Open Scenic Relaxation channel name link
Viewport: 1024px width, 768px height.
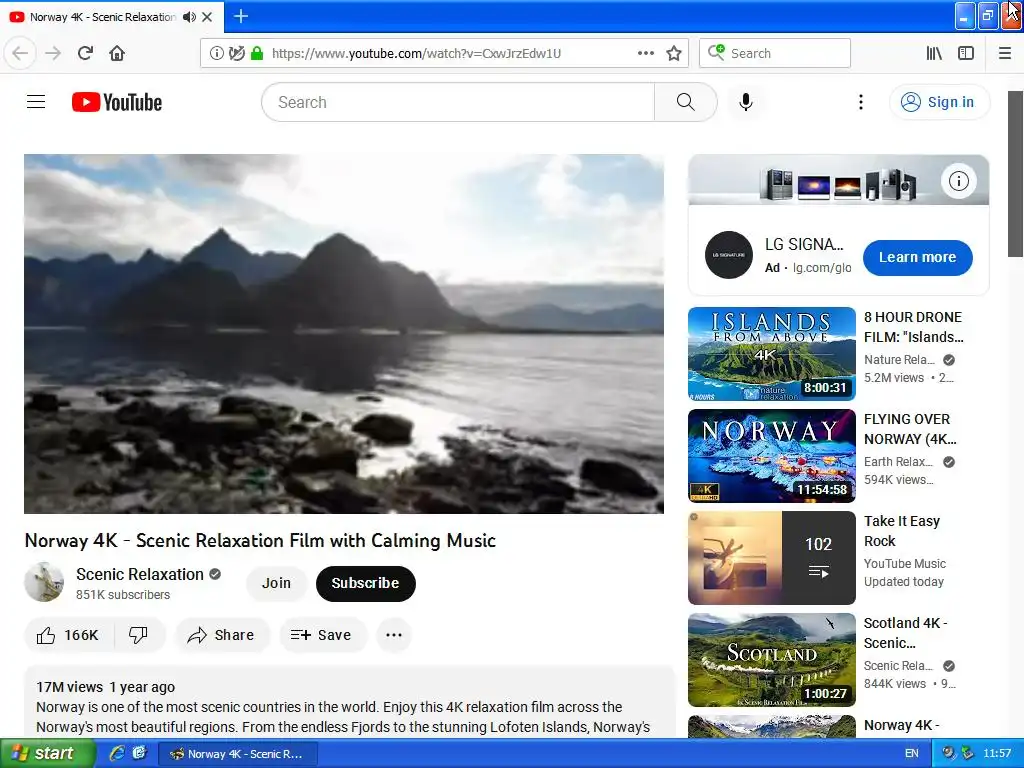coord(140,574)
